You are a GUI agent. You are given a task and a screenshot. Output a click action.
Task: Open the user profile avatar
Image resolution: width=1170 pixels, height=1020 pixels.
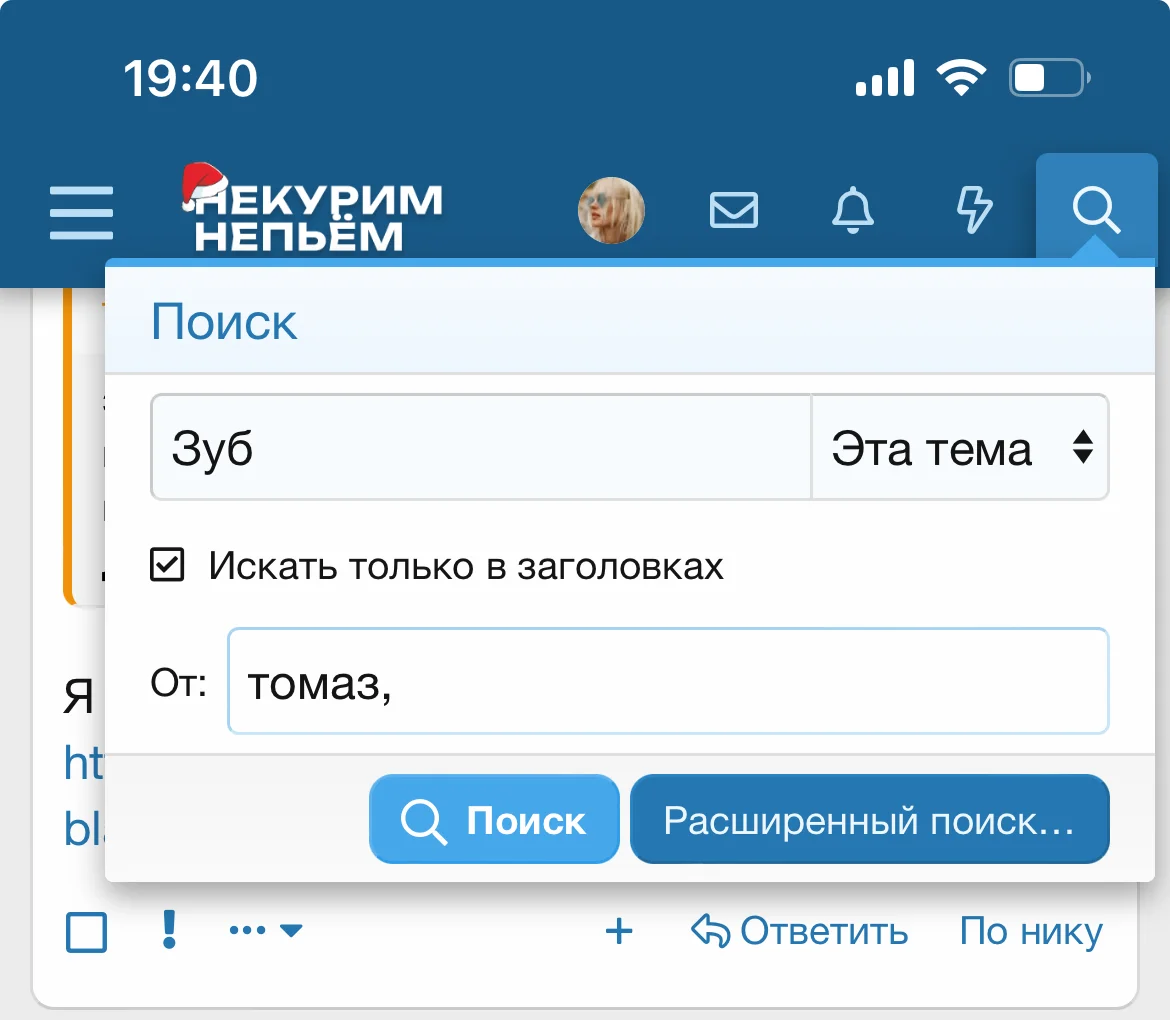pyautogui.click(x=611, y=211)
